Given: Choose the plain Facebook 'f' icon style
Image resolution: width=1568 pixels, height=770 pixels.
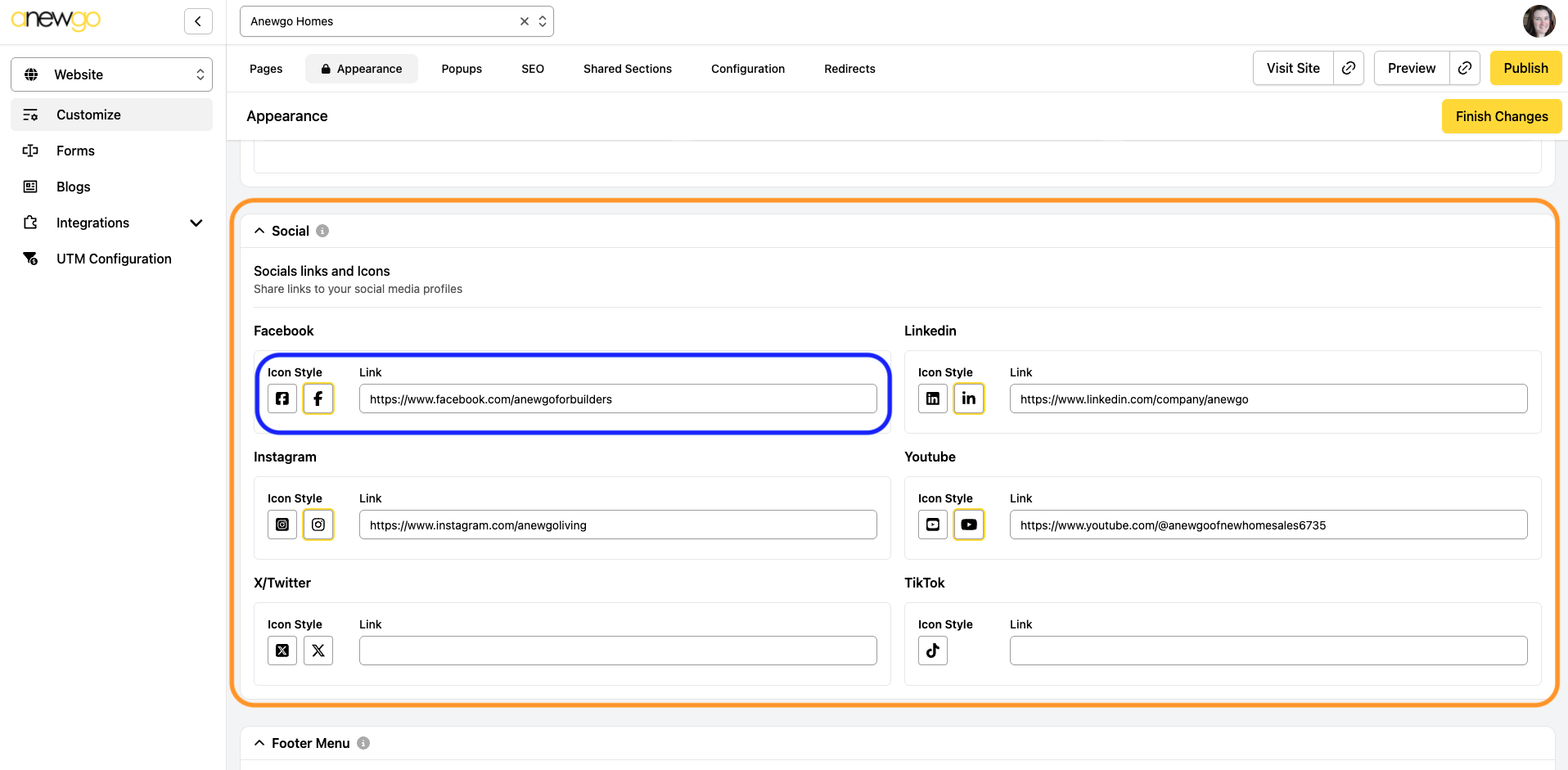Looking at the screenshot, I should tap(318, 399).
